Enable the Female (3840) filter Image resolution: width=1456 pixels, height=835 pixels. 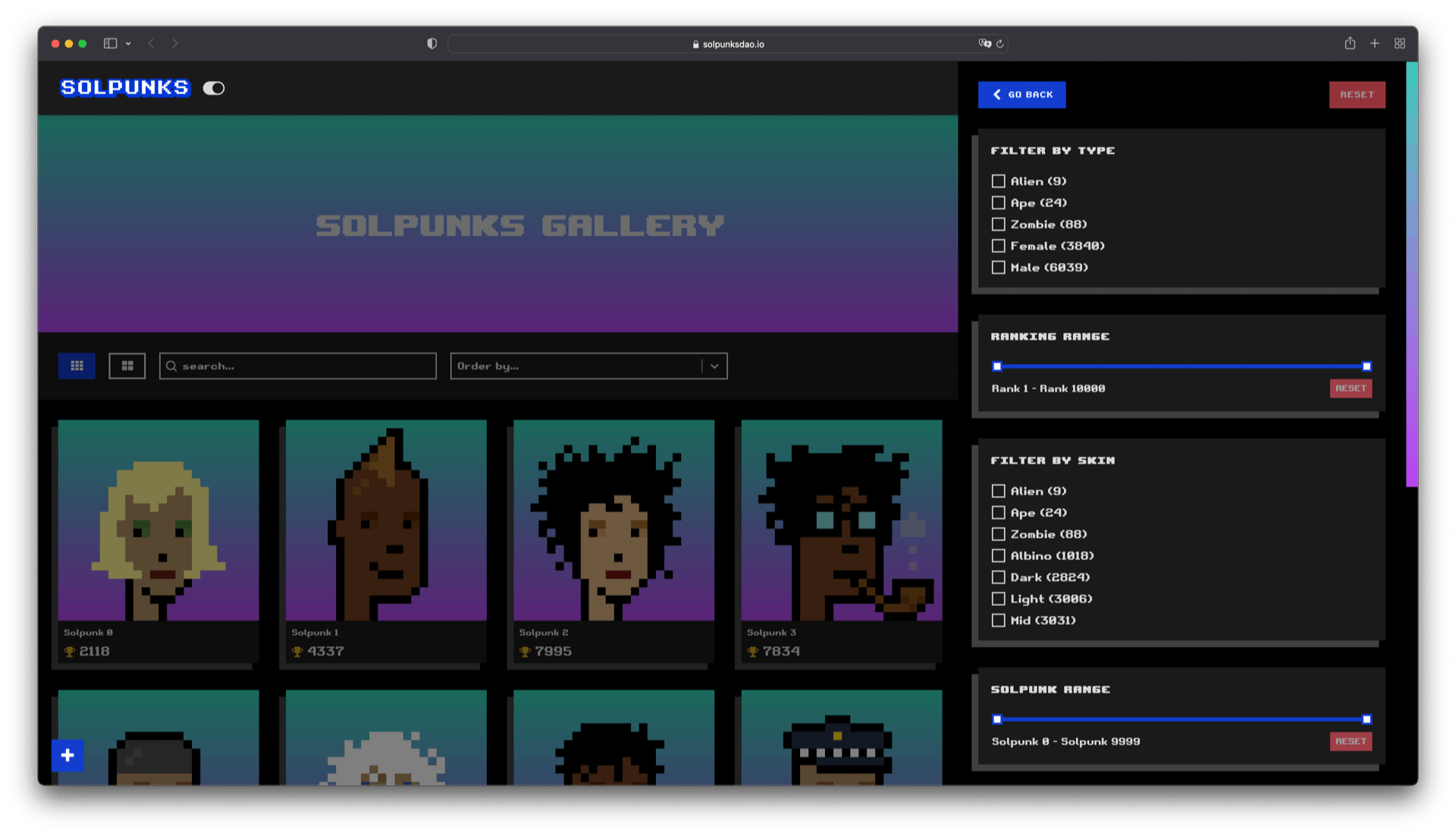pos(998,245)
